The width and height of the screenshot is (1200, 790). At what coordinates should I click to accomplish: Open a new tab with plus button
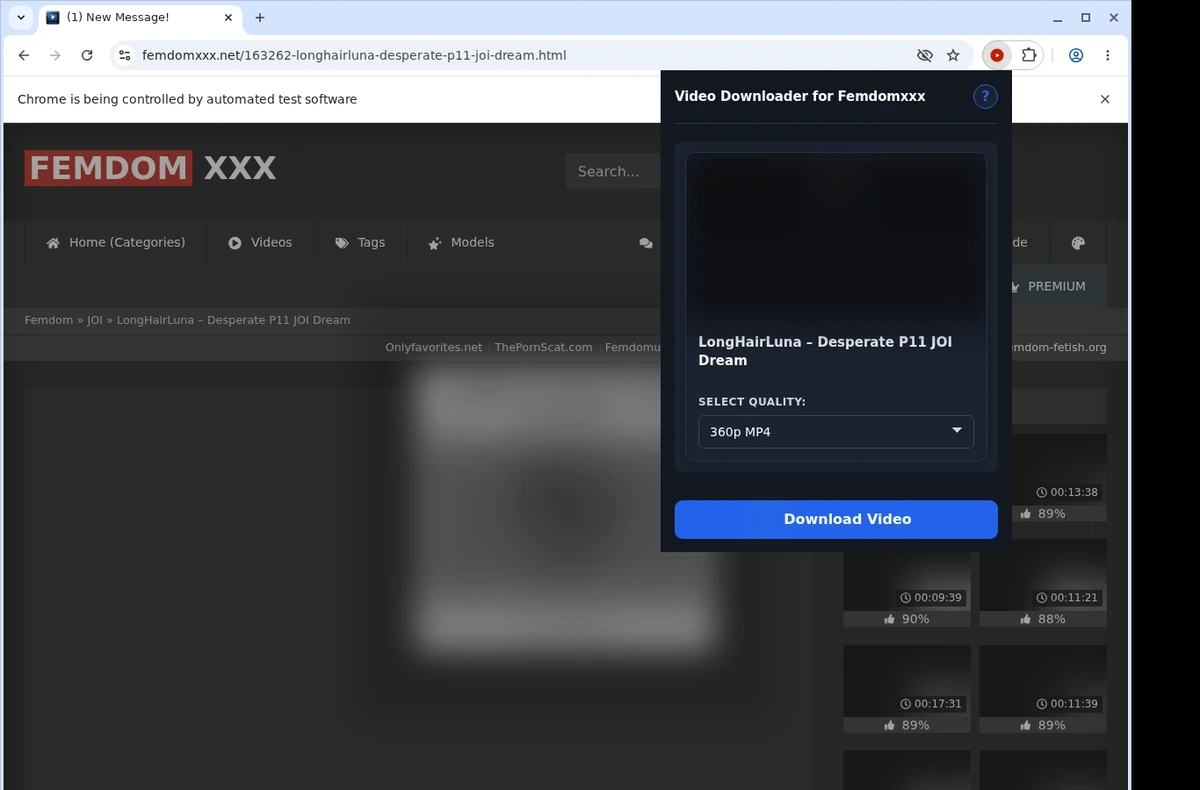(260, 18)
